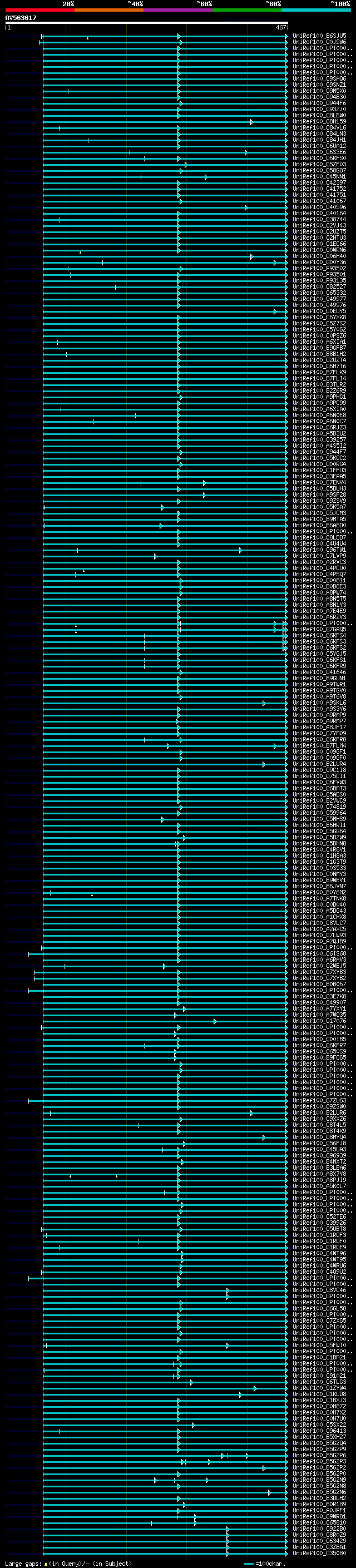This screenshot has height=1568, width=356.
Task: Open the UniRef100_Q1ZYW4 entry
Action: pos(319,1388)
